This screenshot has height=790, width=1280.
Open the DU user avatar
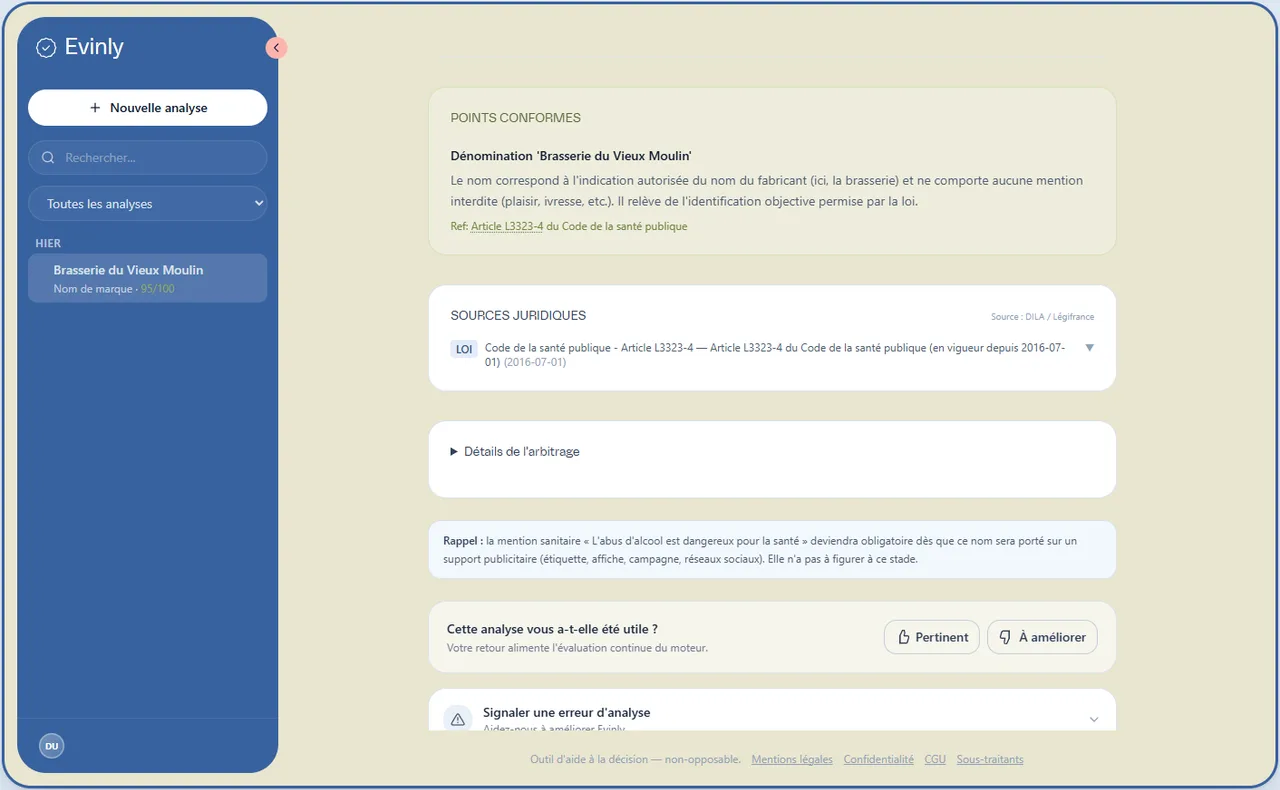click(x=51, y=746)
